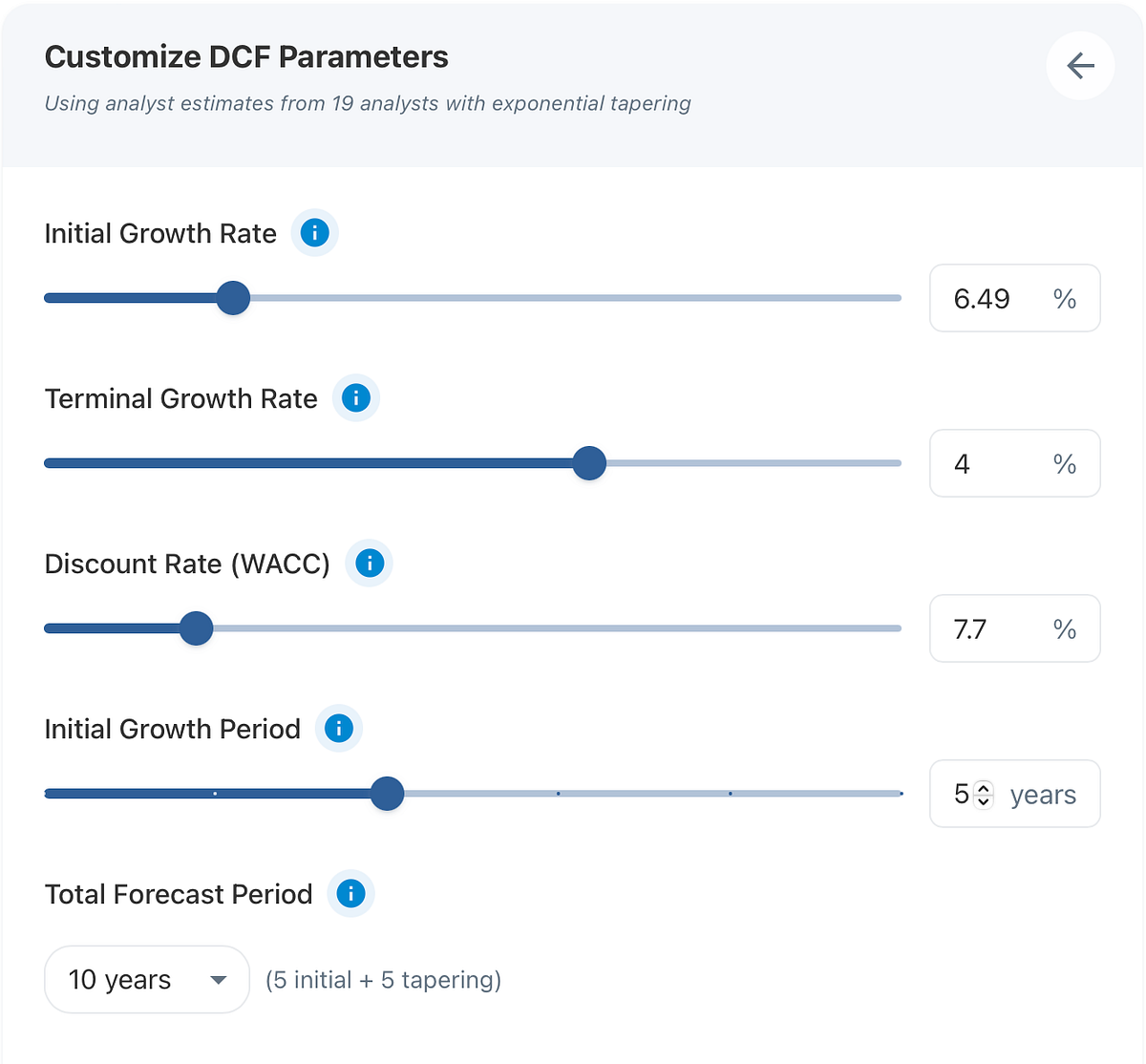Open the Terminal Growth Rate info tooltip
Viewport: 1146px width, 1064px height.
pyautogui.click(x=355, y=398)
